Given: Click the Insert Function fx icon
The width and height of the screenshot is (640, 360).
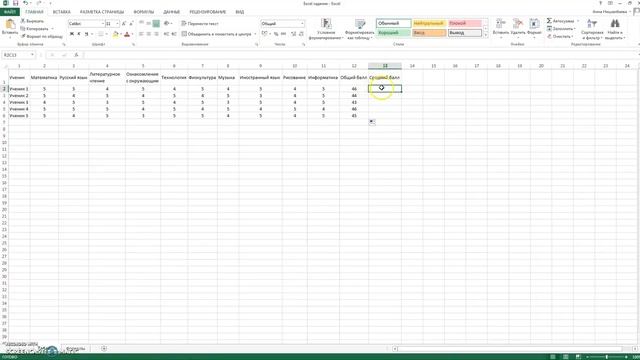Looking at the screenshot, I should [76, 55].
